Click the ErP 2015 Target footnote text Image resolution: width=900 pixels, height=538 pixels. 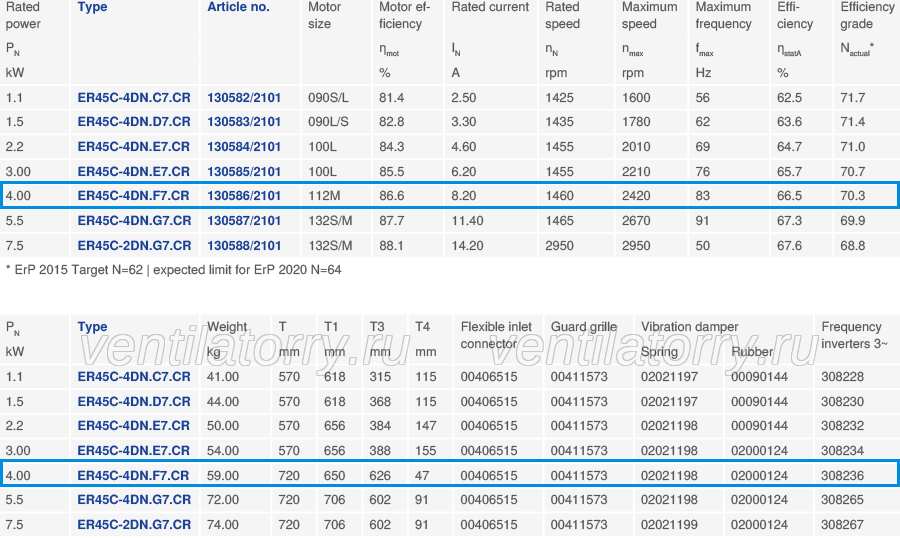(x=173, y=270)
